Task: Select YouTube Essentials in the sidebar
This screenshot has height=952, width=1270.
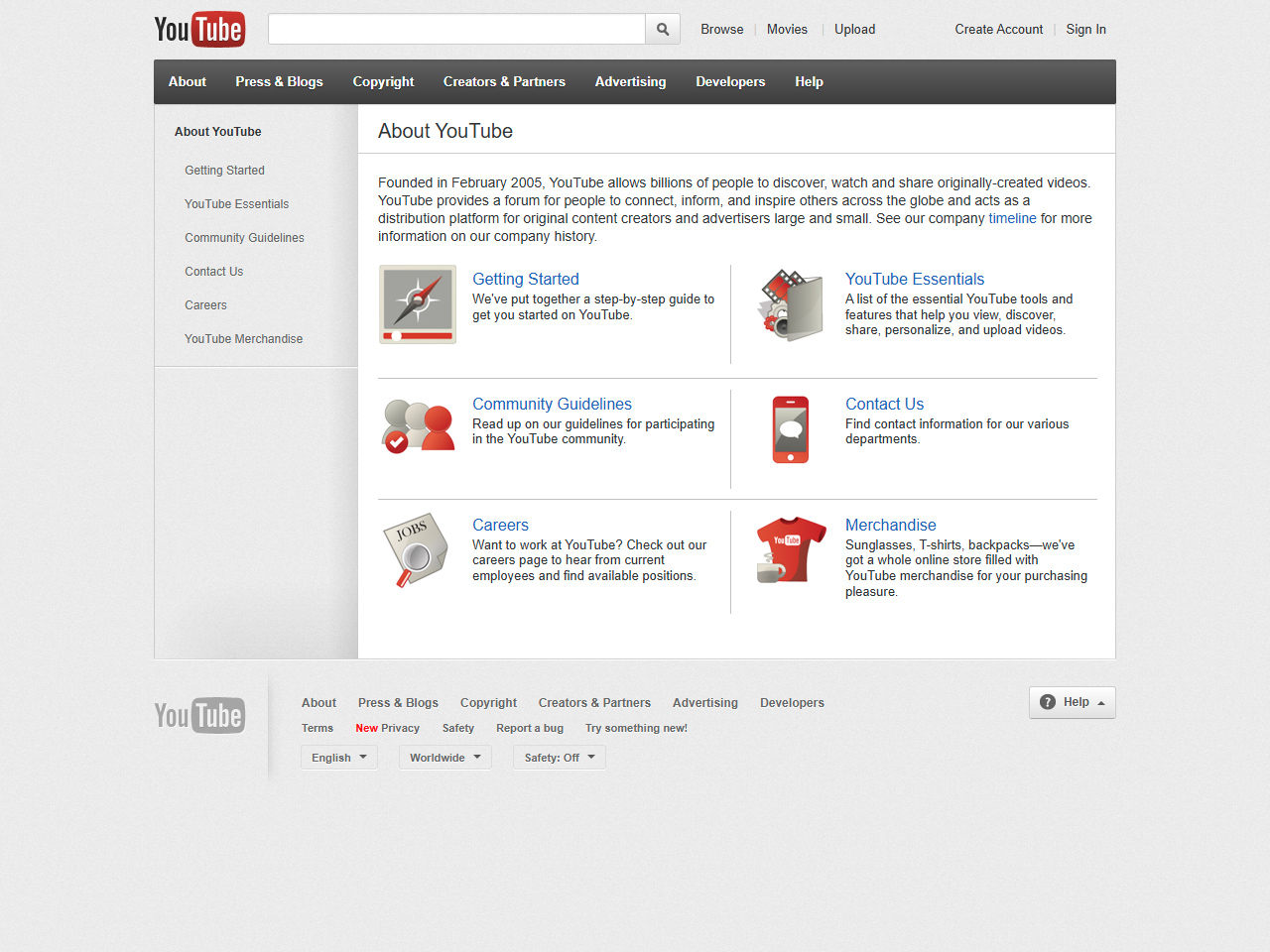Action: tap(236, 204)
